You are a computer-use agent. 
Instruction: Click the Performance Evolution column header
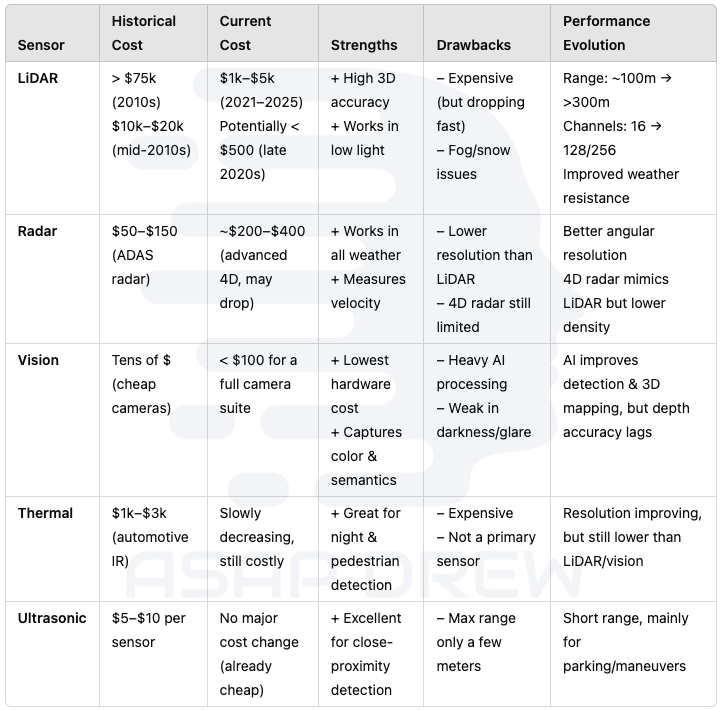(606, 33)
